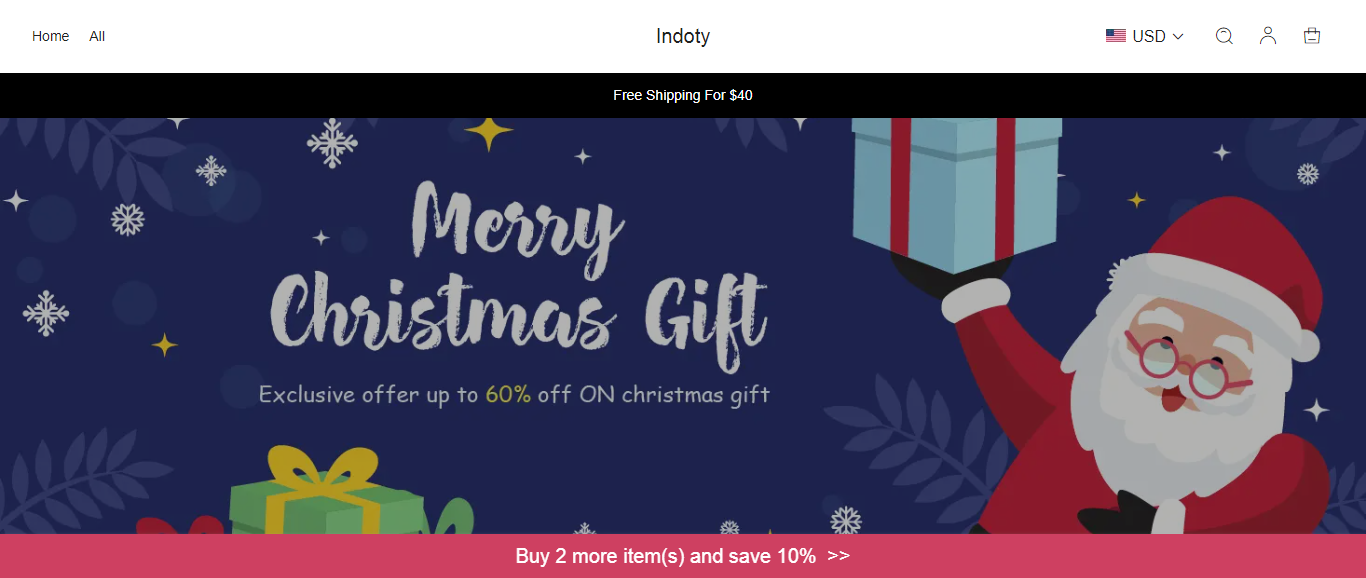
Task: Click the Merry Christmas Gift banner heading
Action: coord(518,270)
